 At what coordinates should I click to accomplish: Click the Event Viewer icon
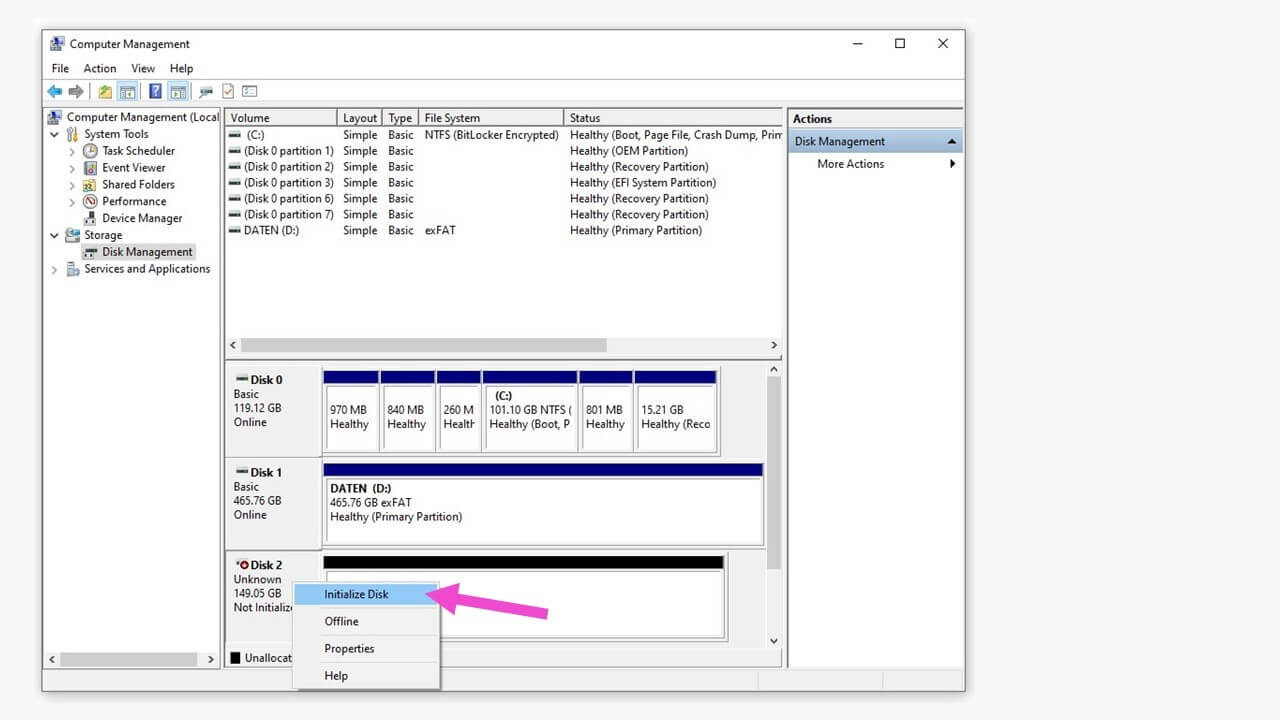point(90,168)
